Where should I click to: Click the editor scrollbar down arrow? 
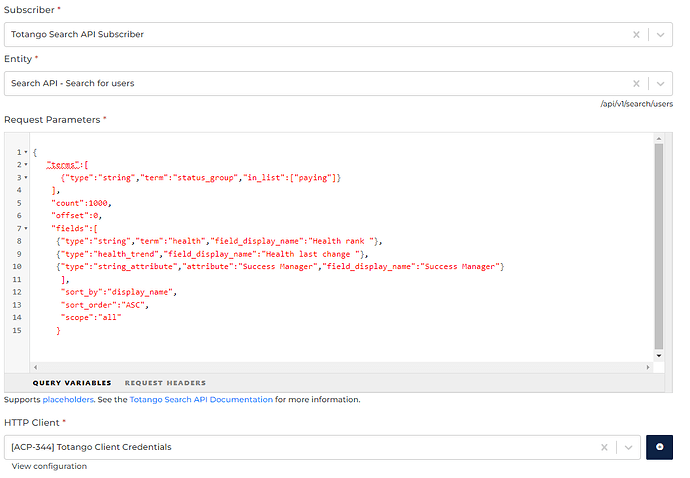click(x=659, y=356)
